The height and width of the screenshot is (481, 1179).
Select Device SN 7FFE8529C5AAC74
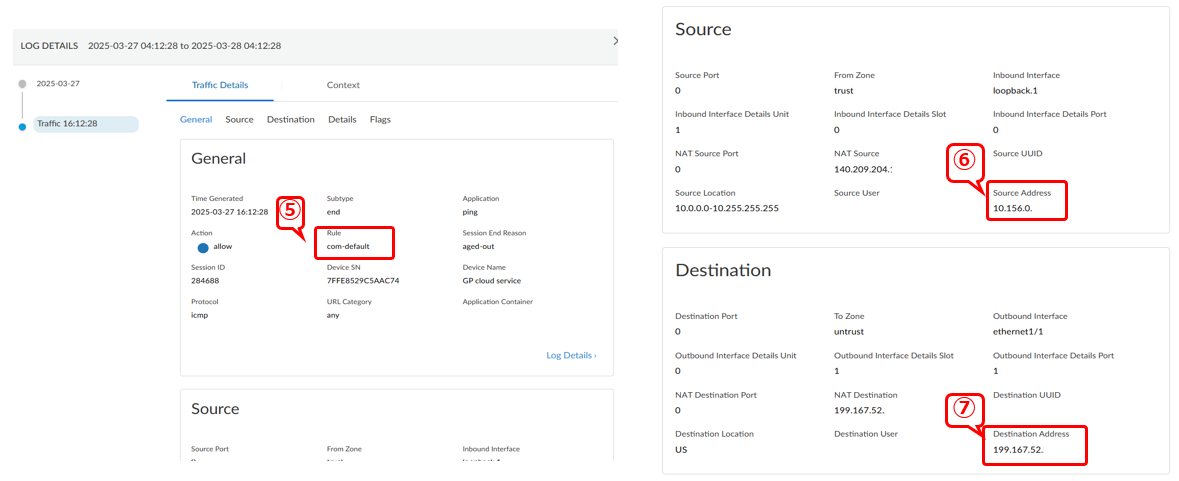point(362,280)
